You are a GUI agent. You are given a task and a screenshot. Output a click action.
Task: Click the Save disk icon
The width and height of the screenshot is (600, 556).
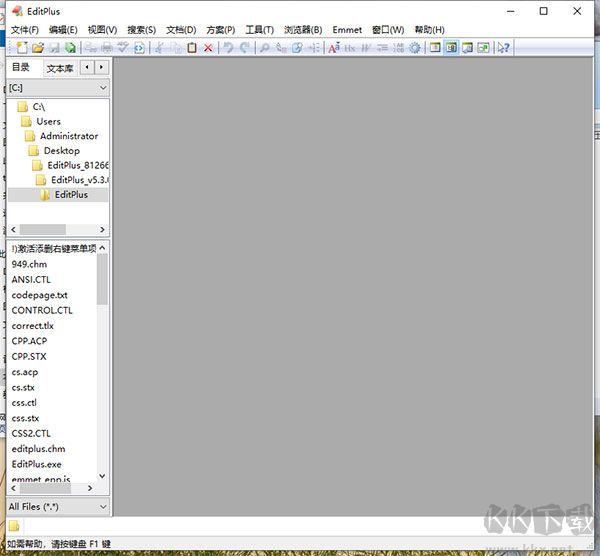tap(54, 48)
